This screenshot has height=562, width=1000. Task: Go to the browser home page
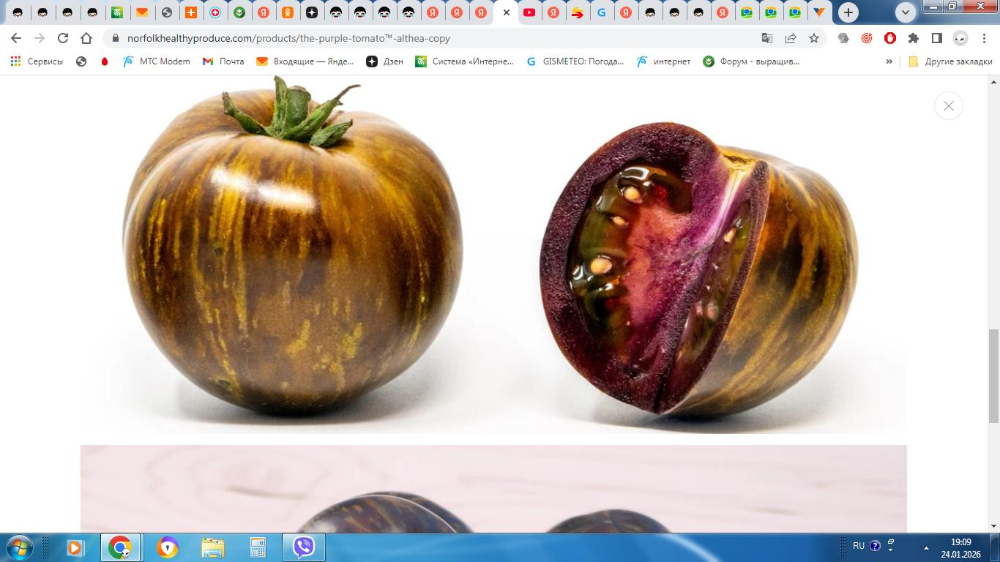click(x=86, y=38)
